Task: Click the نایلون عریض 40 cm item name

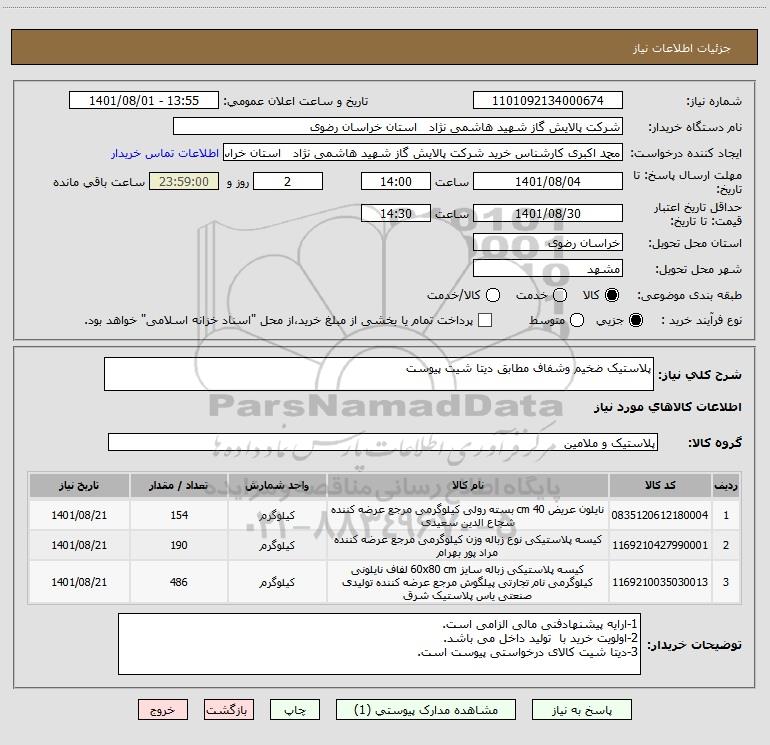Action: [468, 515]
